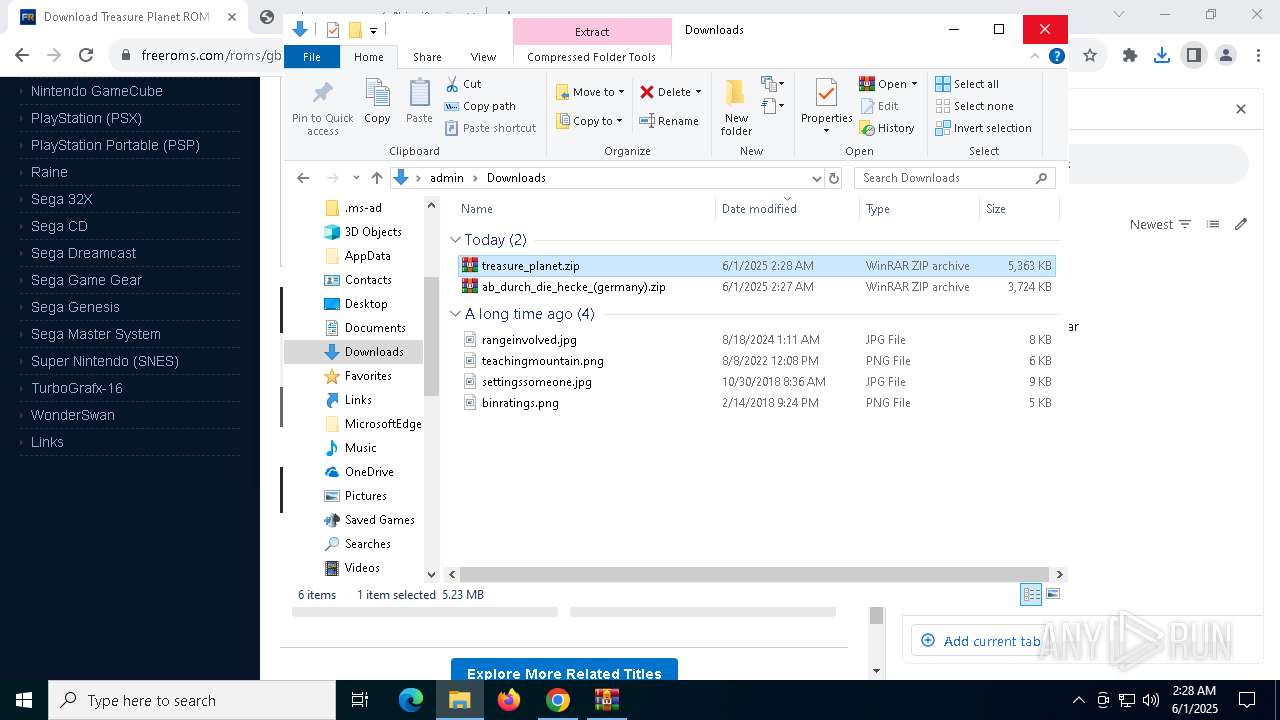Open Super Nintendo (SNES) link
The image size is (1280, 720).
tap(105, 361)
